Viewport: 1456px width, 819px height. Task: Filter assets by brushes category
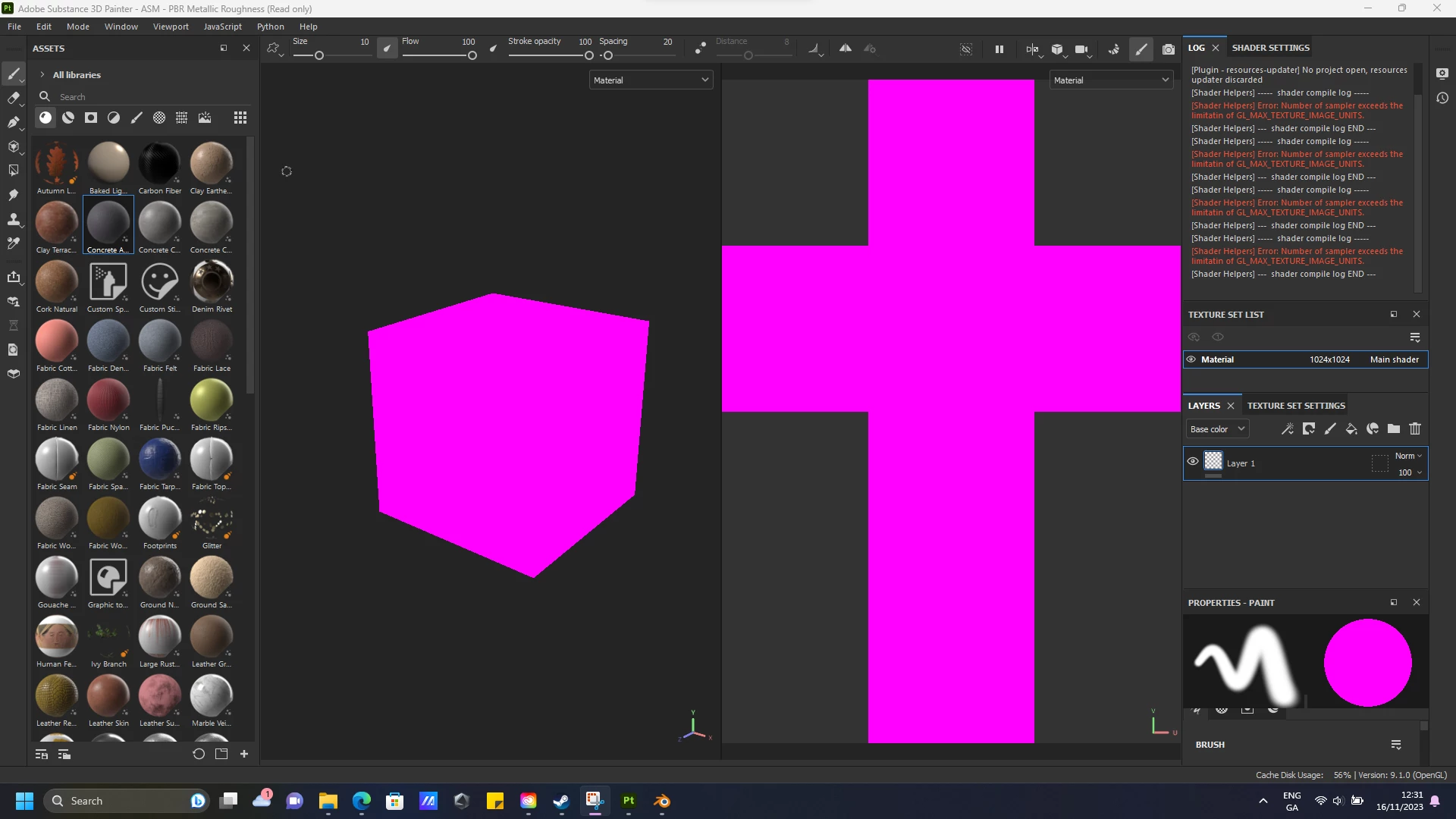136,118
